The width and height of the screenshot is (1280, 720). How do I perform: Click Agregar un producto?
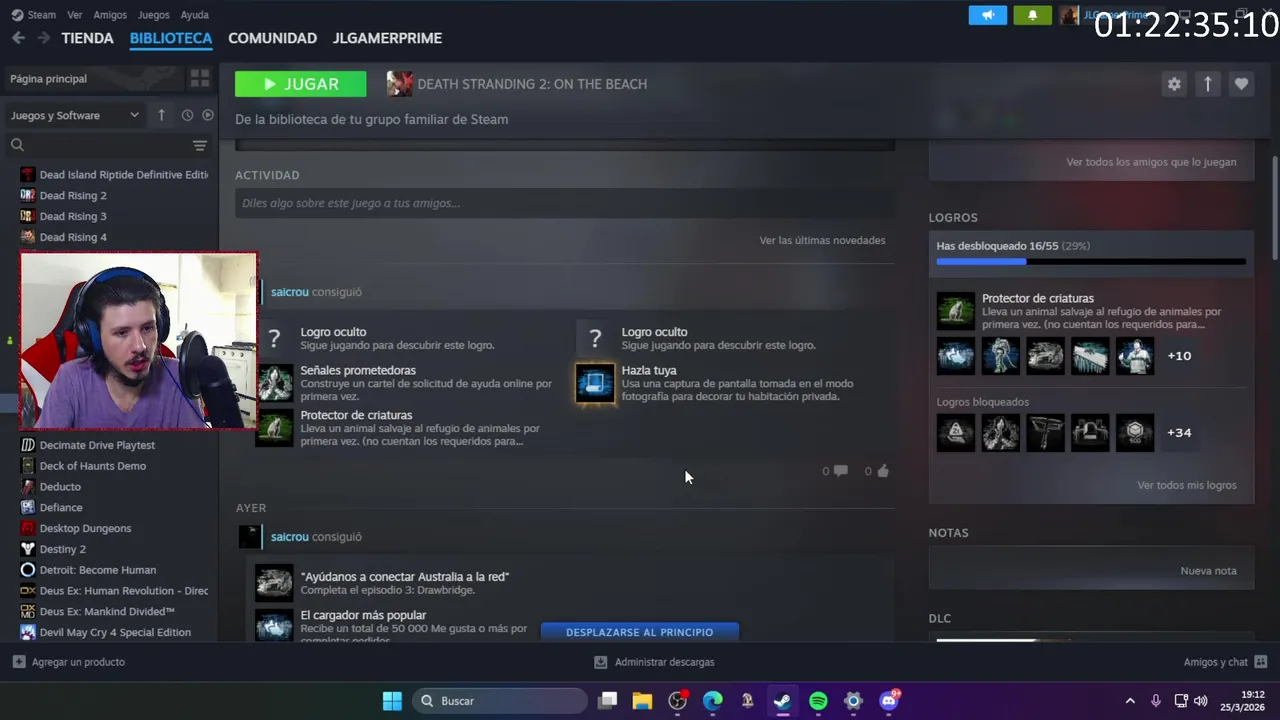[69, 662]
